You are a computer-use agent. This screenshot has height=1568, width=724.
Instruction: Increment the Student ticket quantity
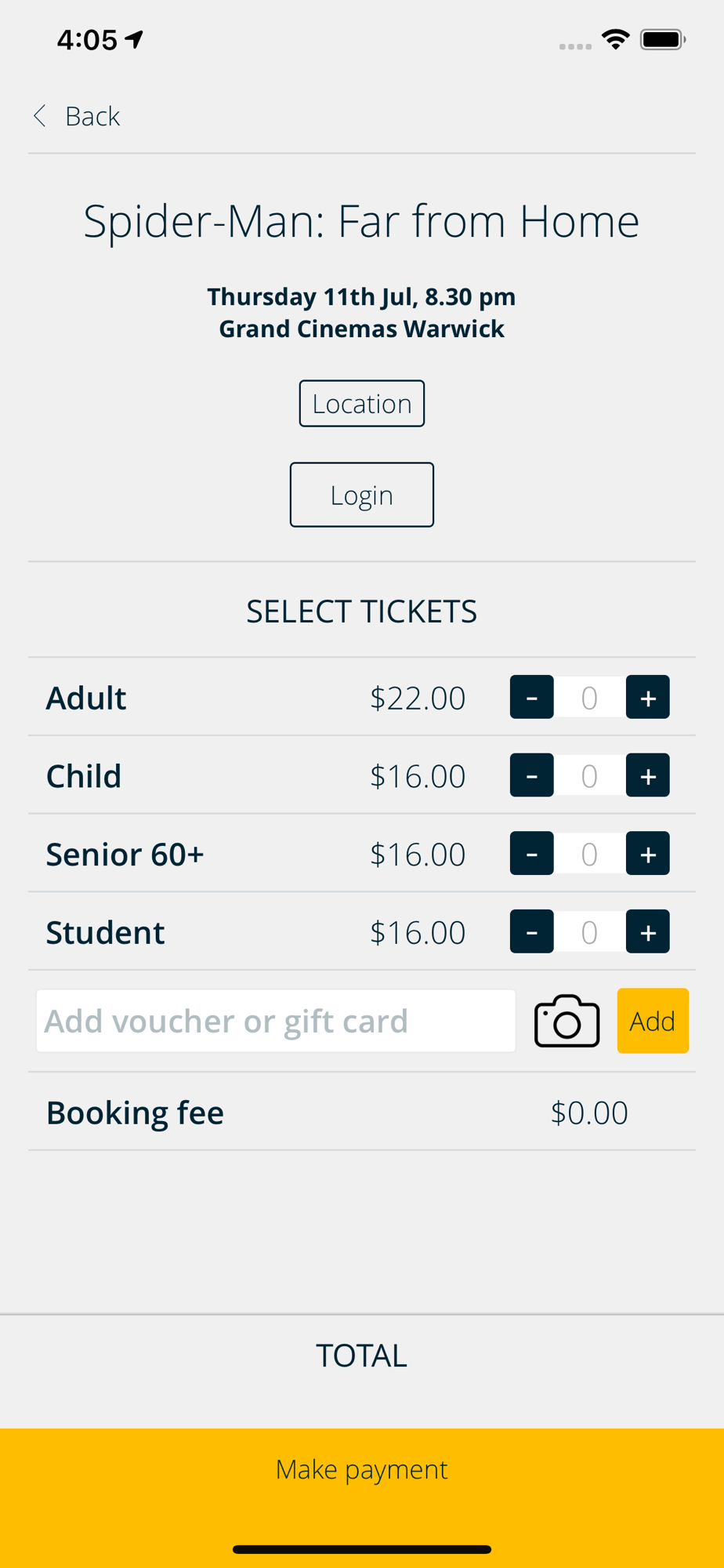click(647, 931)
